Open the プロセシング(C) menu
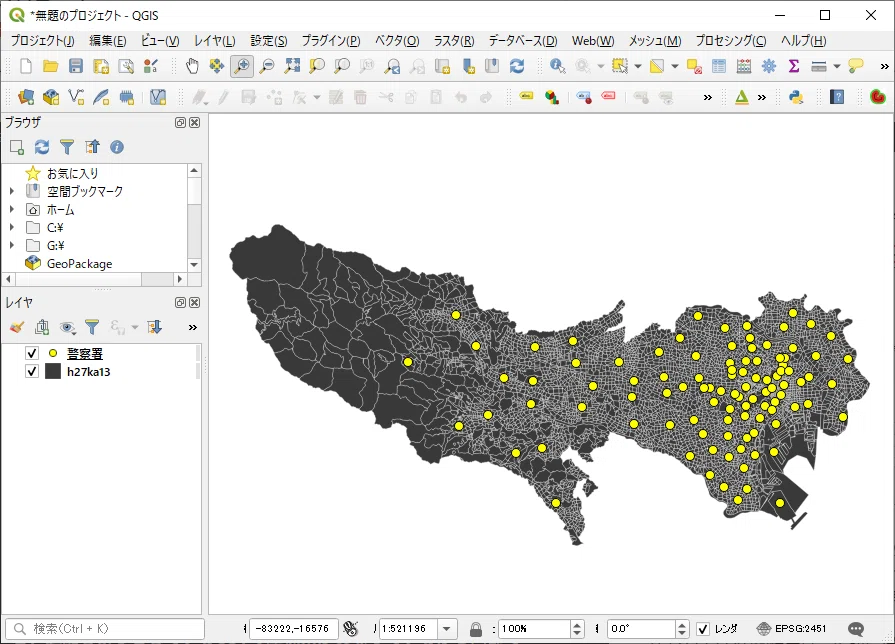The height and width of the screenshot is (644, 895). click(731, 41)
